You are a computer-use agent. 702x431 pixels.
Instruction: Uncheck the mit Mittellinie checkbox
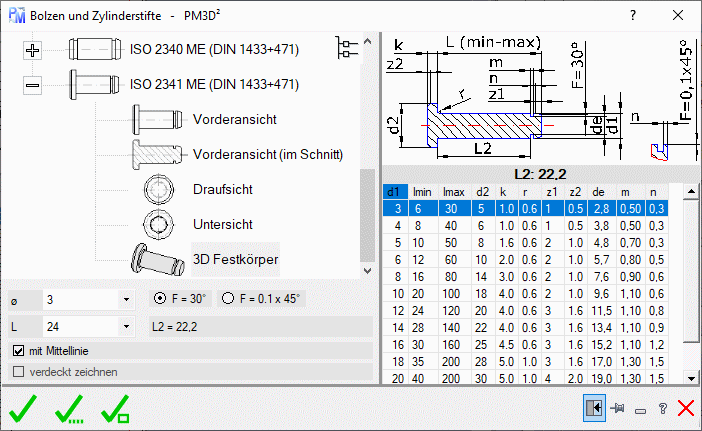coord(18,351)
